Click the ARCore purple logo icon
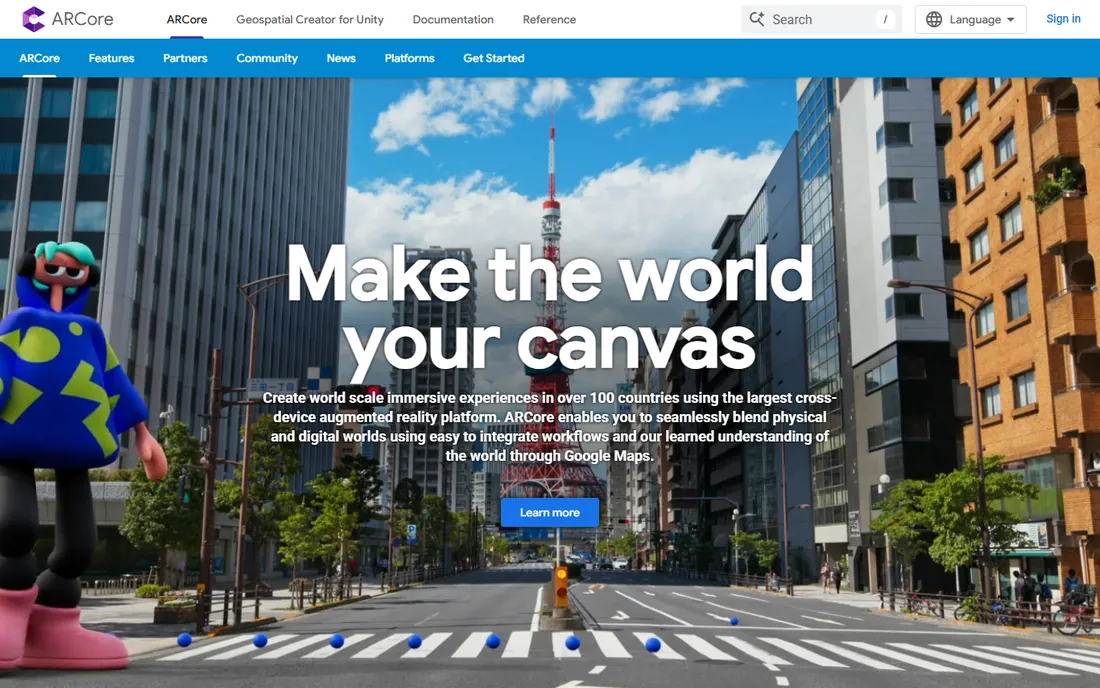 point(33,19)
